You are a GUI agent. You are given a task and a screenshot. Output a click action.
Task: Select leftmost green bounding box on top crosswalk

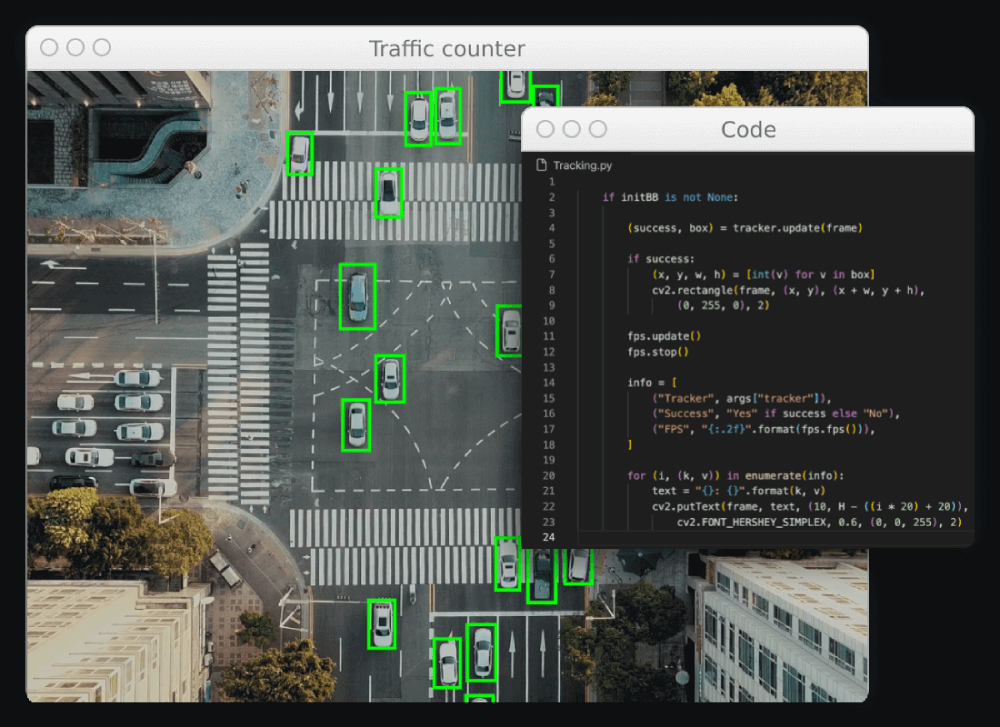300,154
